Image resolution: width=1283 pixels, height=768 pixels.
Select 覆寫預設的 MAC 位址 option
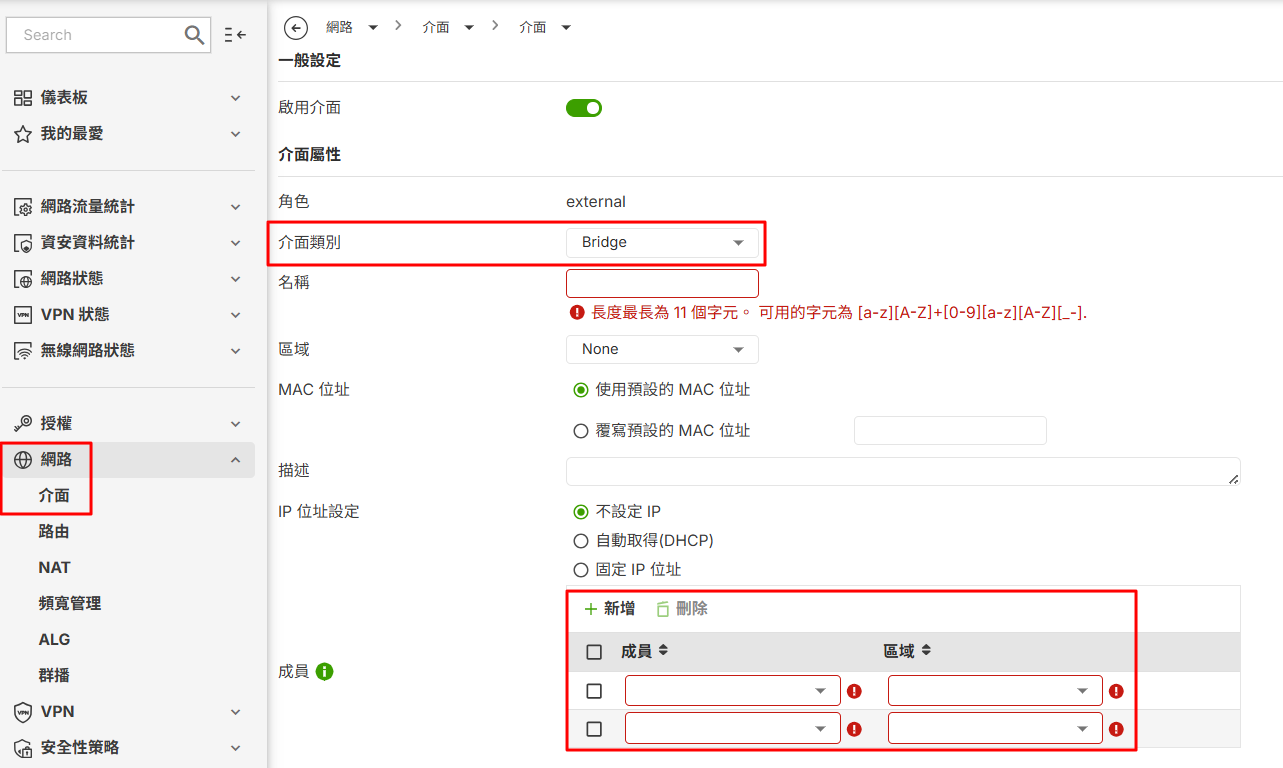click(x=581, y=431)
